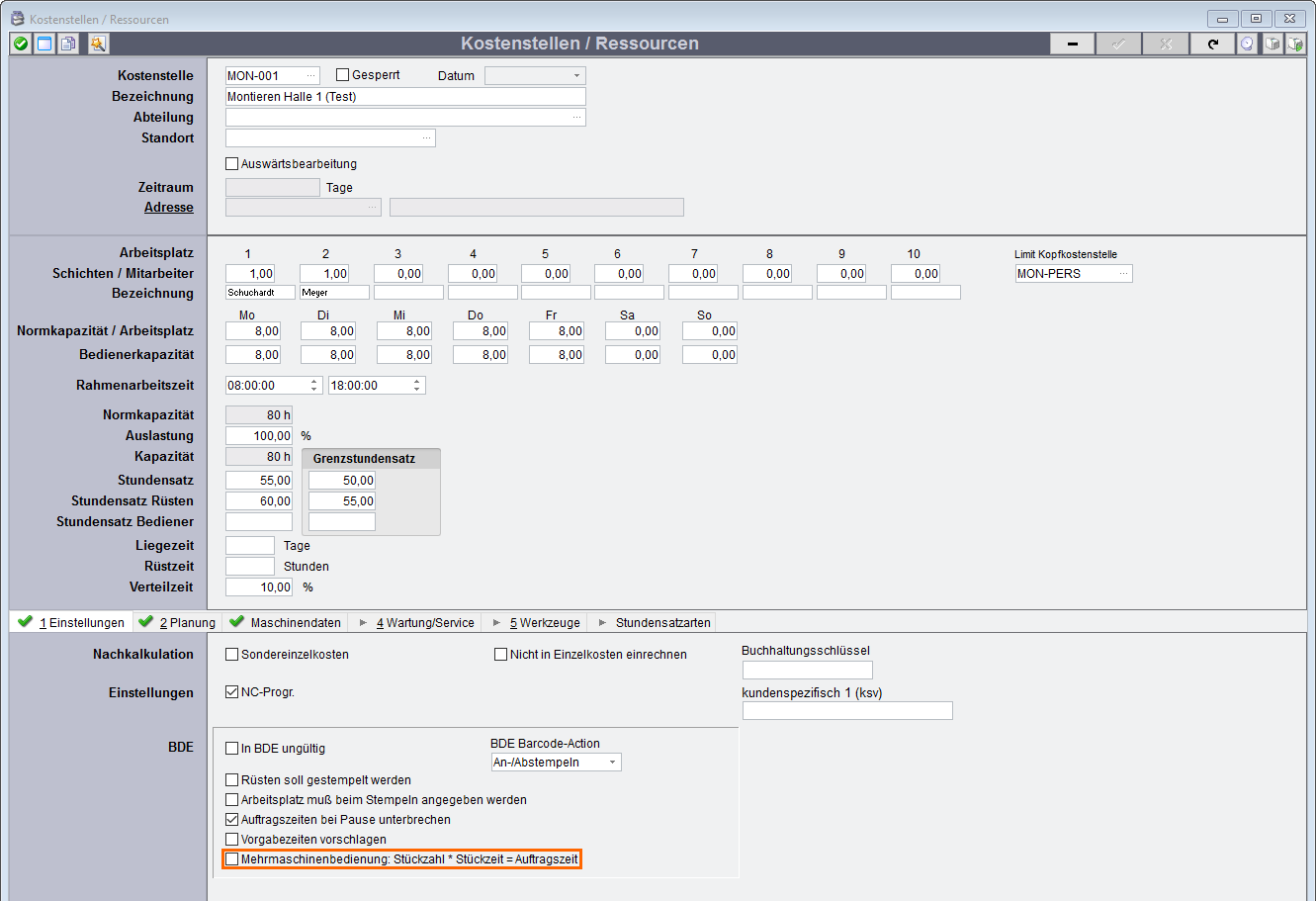Click the curved arrow refresh button
Screen dimensions: 1316x901
1212,44
